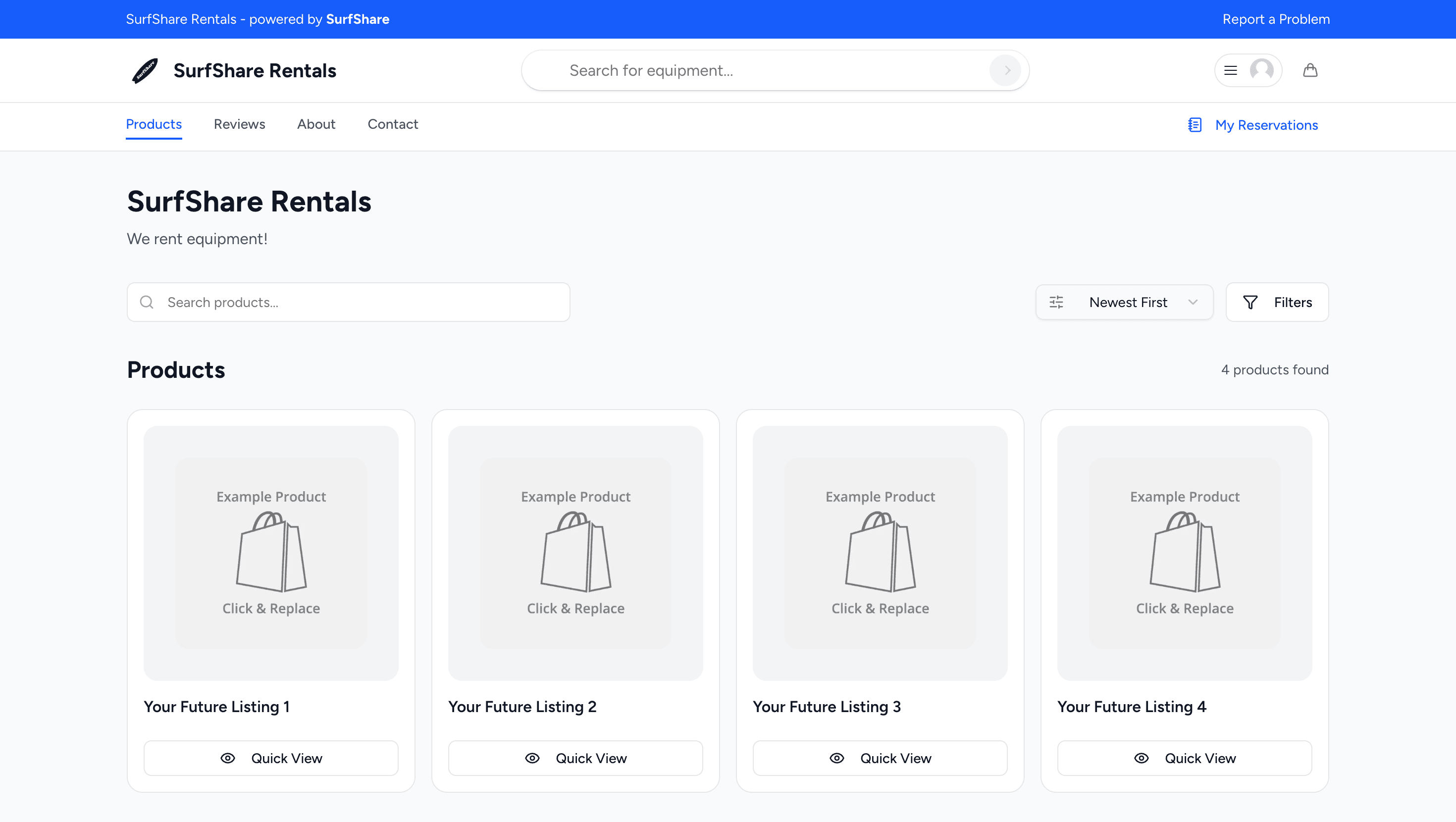Click Your Future Listing 2 product thumbnail
1456x822 pixels.
[x=575, y=553]
